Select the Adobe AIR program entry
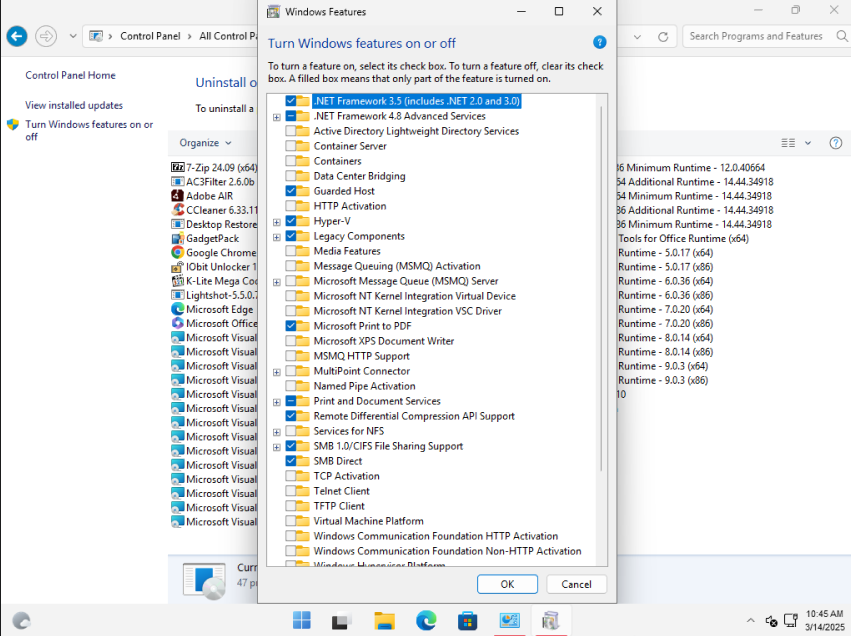The width and height of the screenshot is (851, 636). [202, 196]
